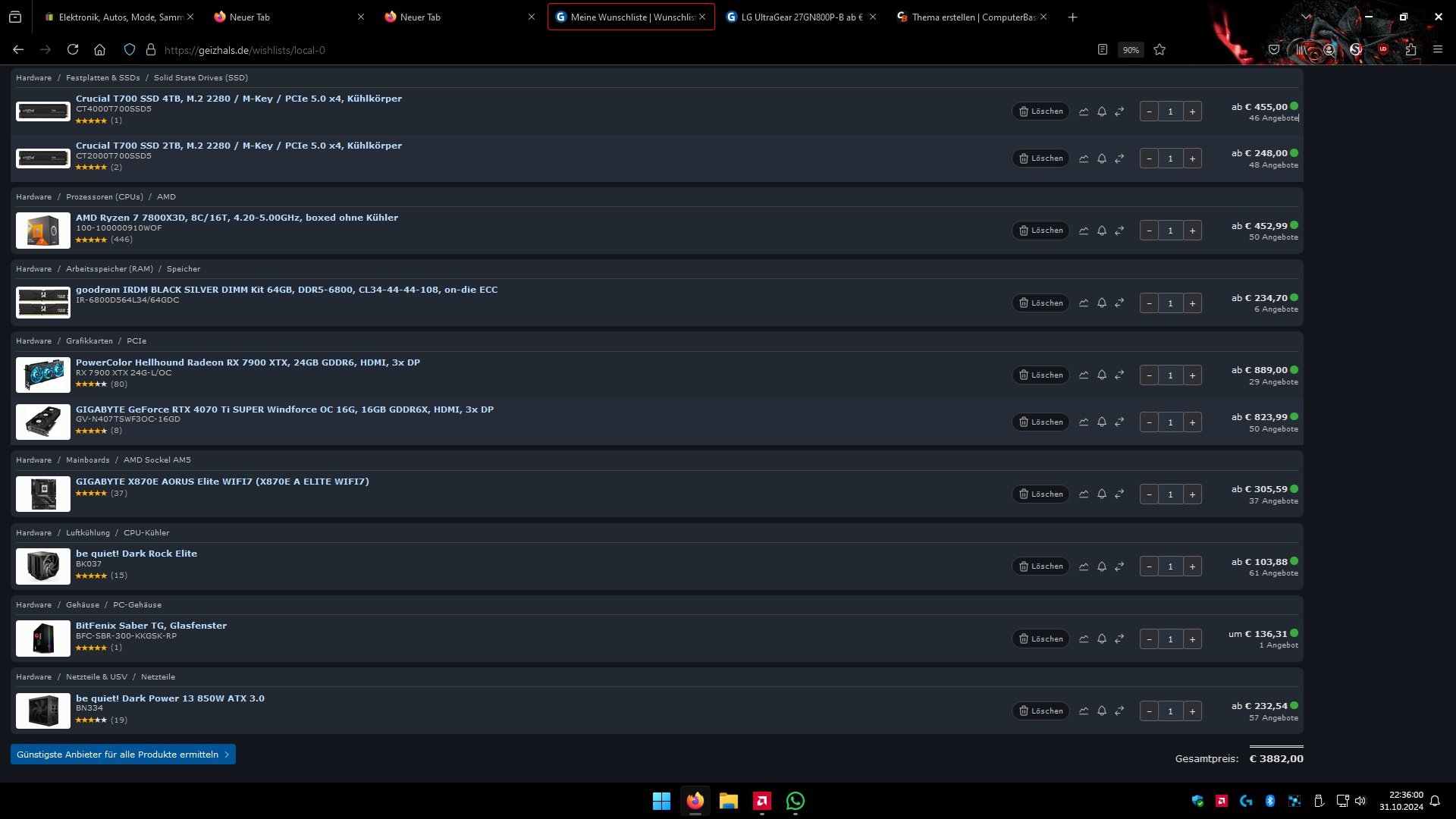The width and height of the screenshot is (1456, 819).
Task: Click quantity field of goodram IRDM RAM
Action: [1170, 303]
